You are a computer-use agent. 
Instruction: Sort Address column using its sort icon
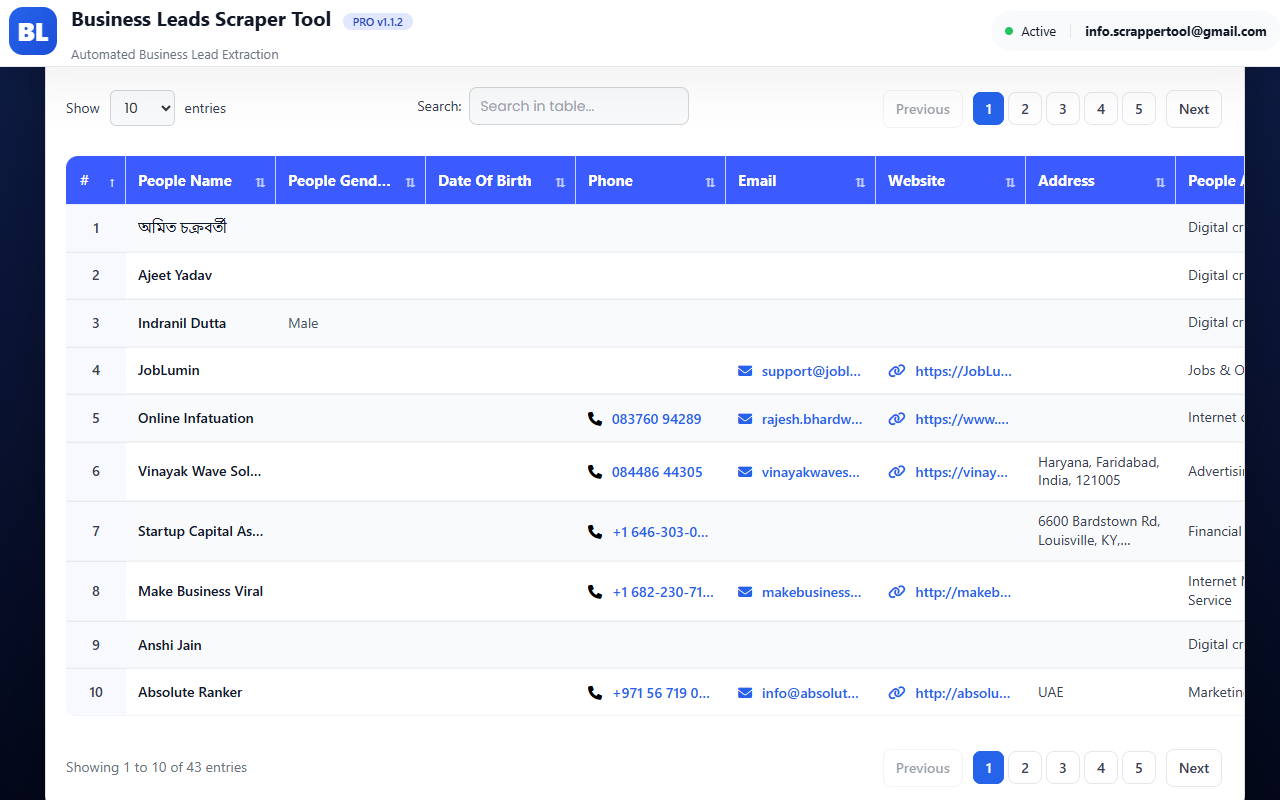point(1160,182)
